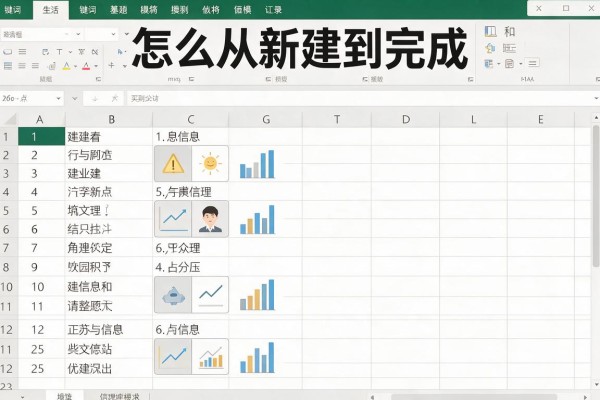This screenshot has width=600, height=400.
Task: Click the column layout icon left of 和
Action: 491,31
